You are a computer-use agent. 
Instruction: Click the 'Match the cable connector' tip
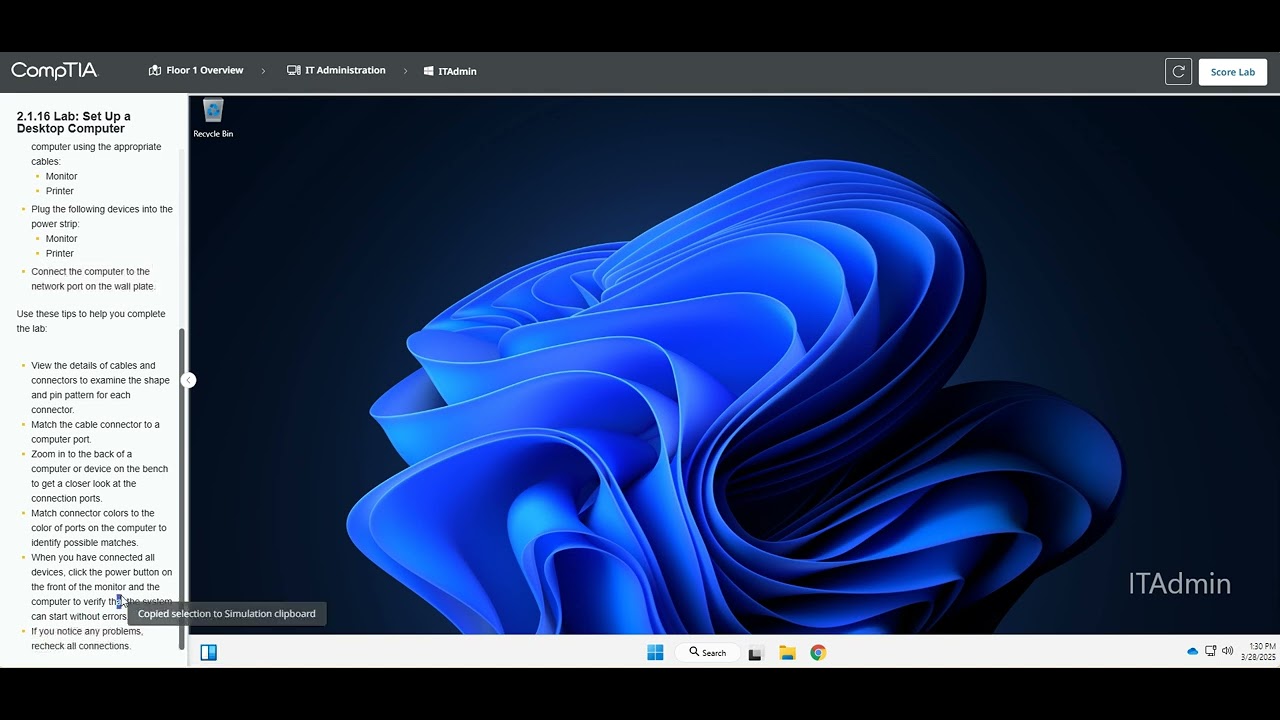tap(95, 432)
